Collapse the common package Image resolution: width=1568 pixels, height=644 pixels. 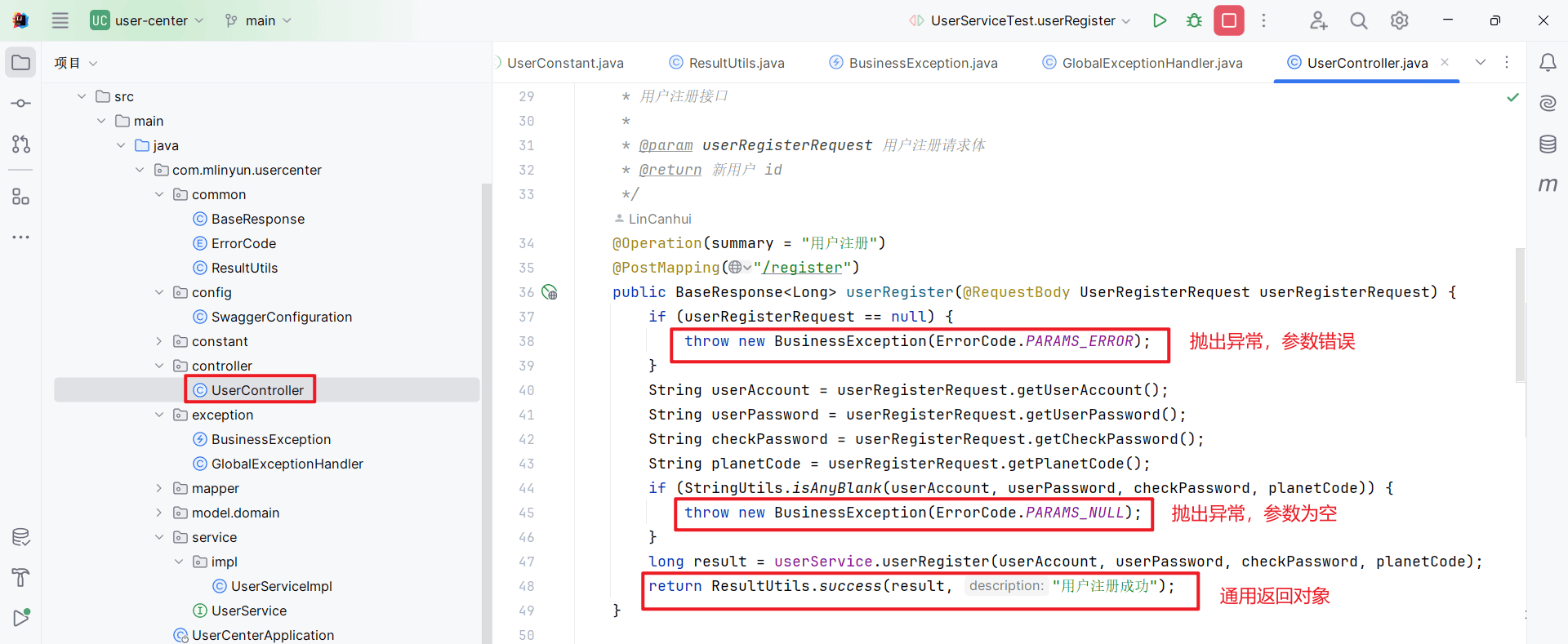[x=159, y=194]
